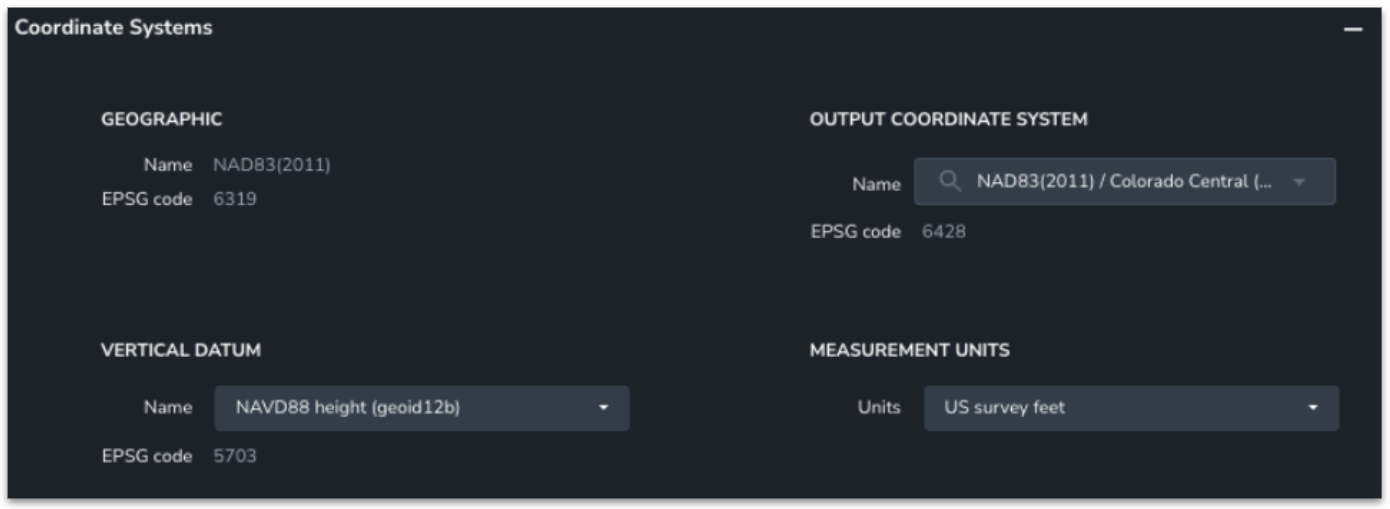Expand the vertical datum dropdown arrow
1390x509 pixels.
(x=603, y=408)
